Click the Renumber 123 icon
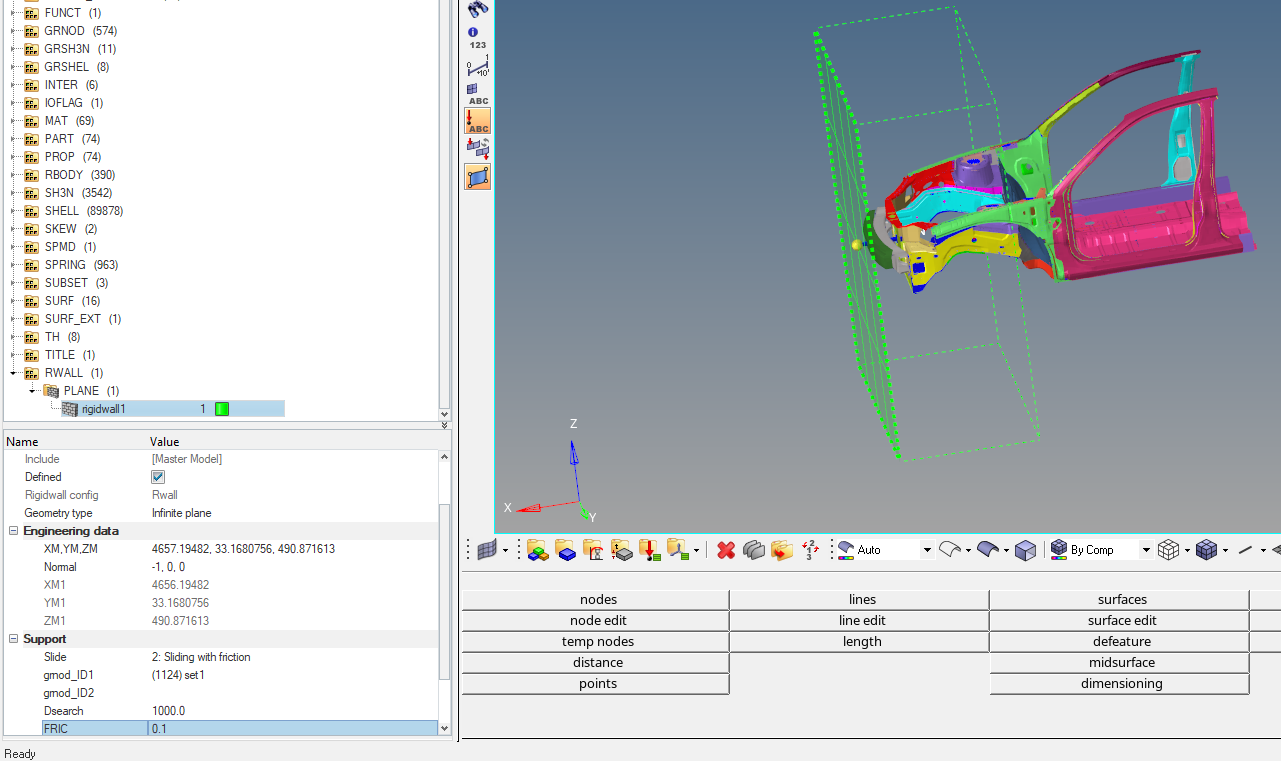Viewport: 1281px width, 761px height. [x=810, y=550]
